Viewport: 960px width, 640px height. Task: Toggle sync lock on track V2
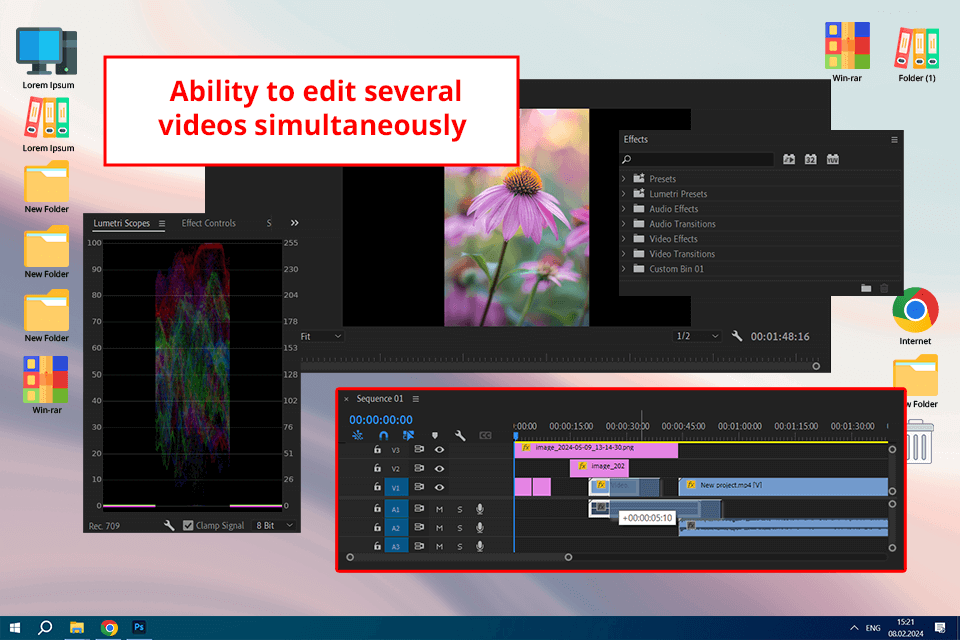pos(419,469)
